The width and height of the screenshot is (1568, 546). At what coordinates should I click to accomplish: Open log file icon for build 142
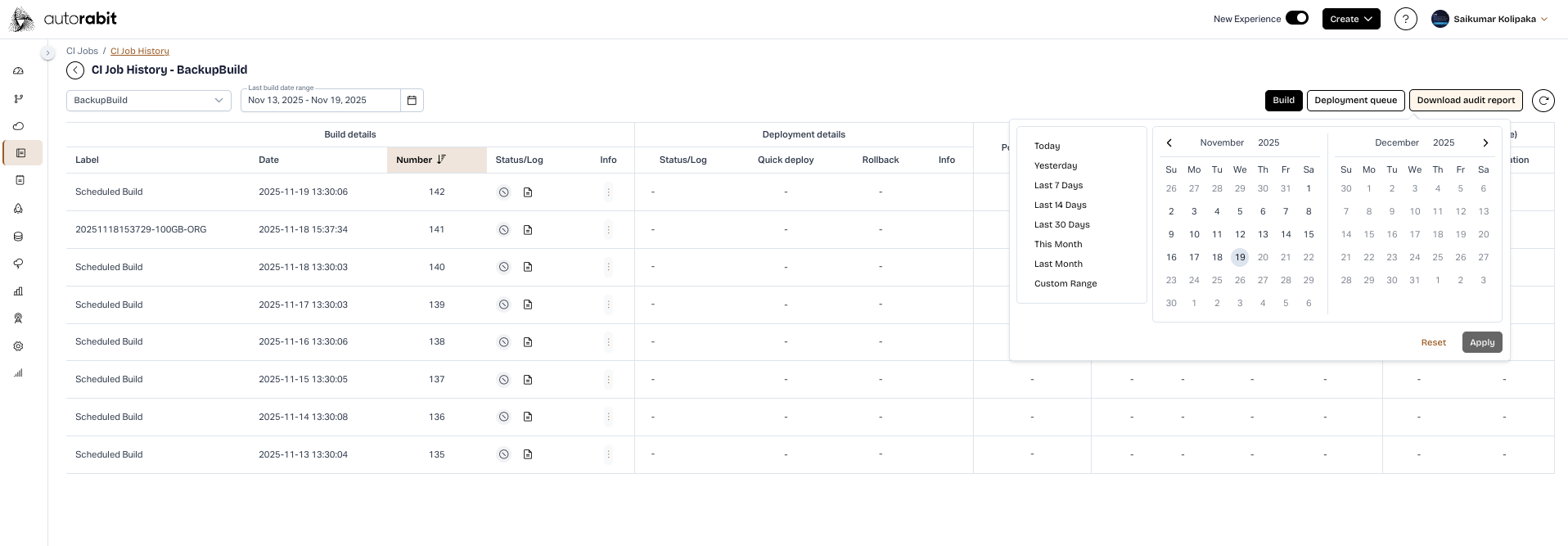[528, 192]
